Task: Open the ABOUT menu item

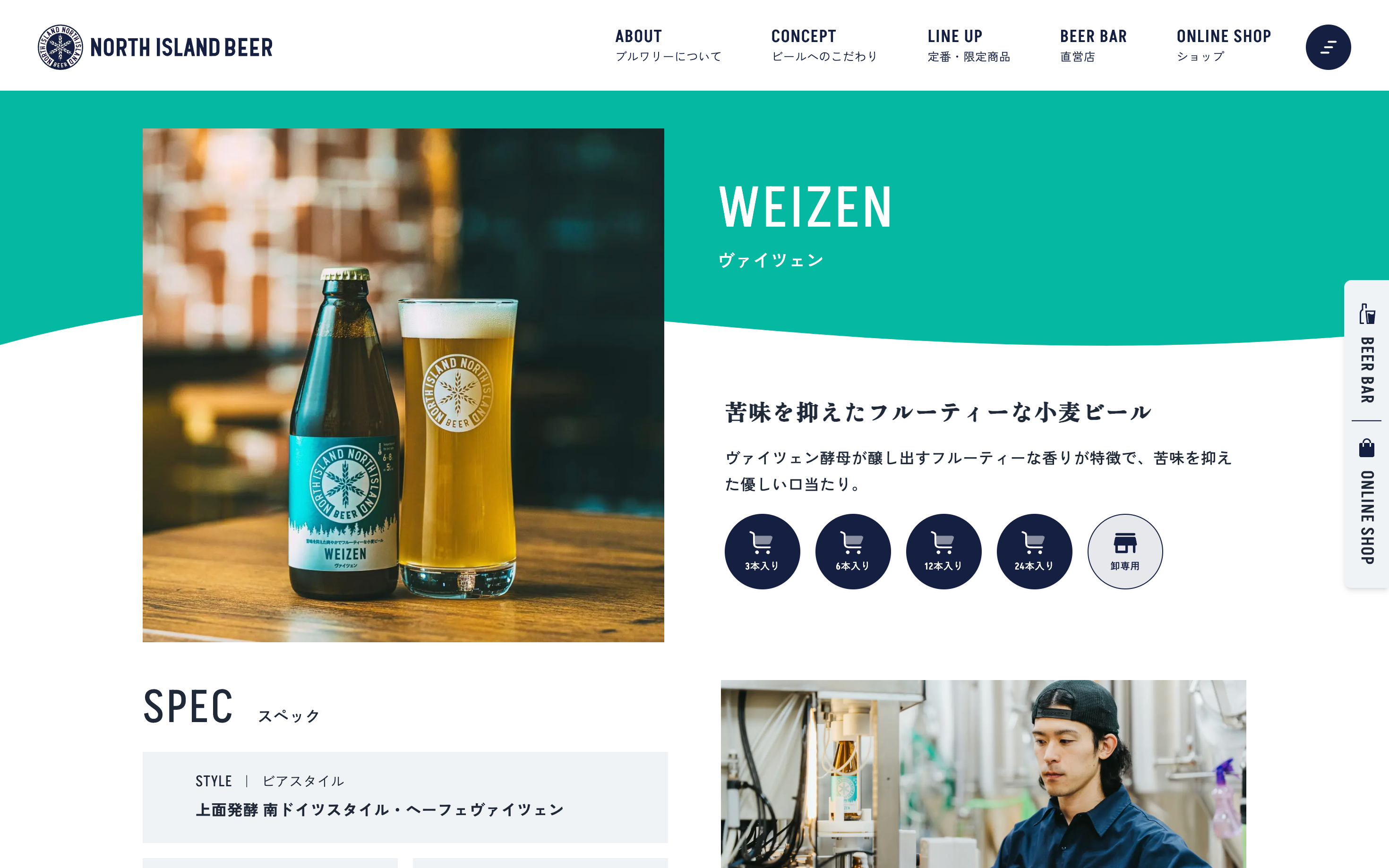Action: [668, 46]
